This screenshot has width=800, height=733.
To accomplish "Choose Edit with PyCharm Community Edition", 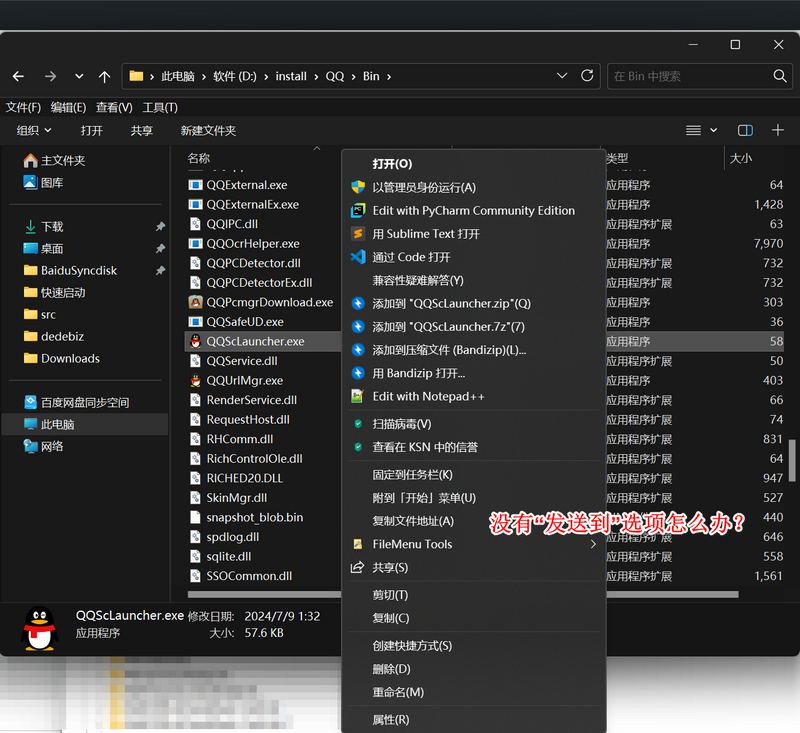I will 473,211.
